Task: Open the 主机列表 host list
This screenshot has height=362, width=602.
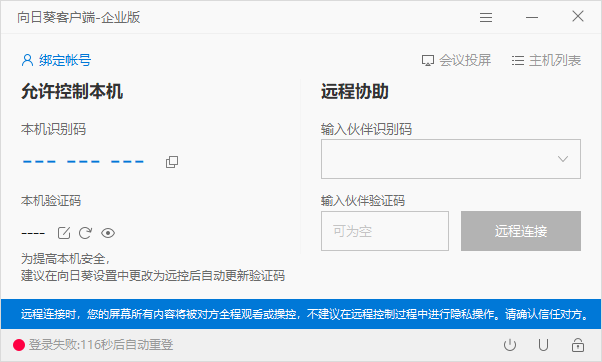Action: pyautogui.click(x=555, y=60)
